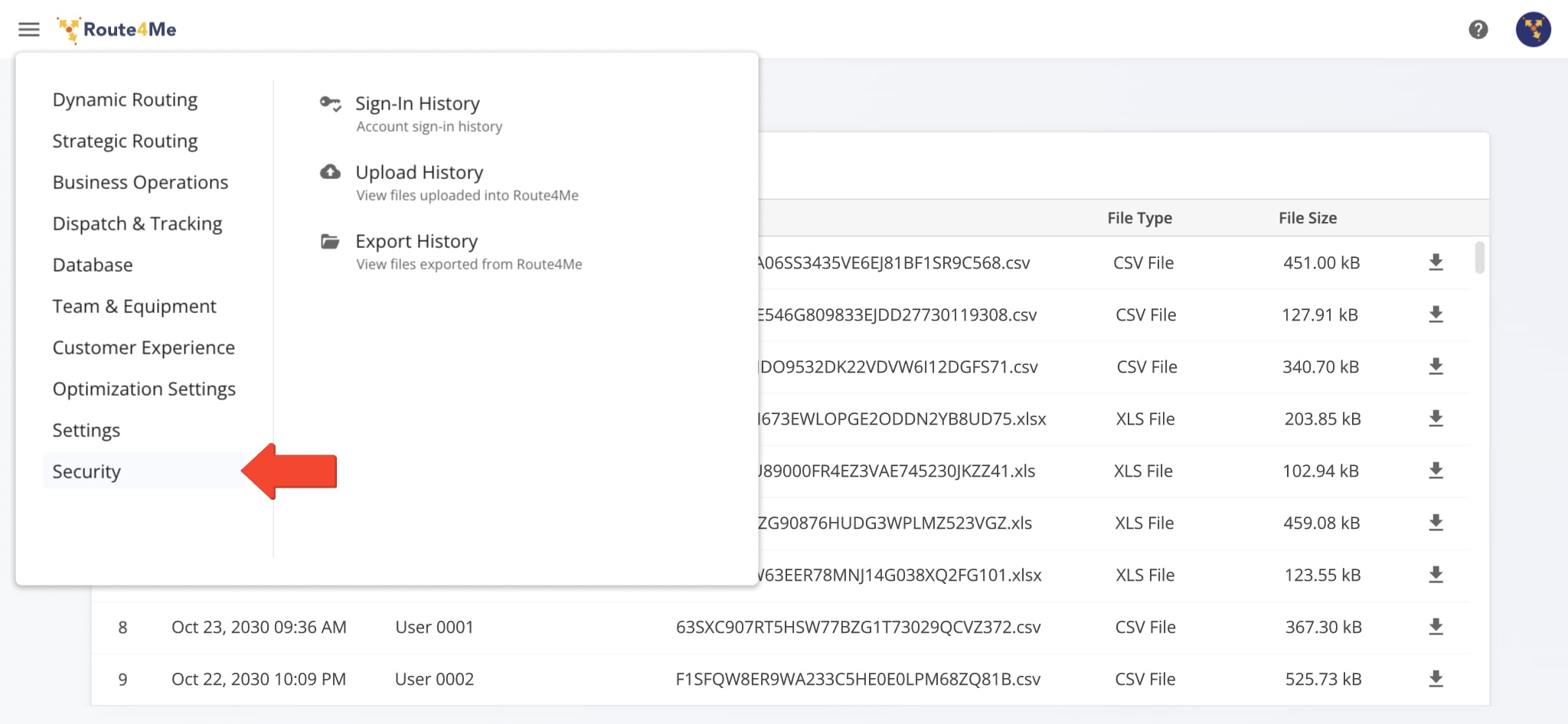Open the help question mark icon
The height and width of the screenshot is (724, 1568).
point(1479,29)
